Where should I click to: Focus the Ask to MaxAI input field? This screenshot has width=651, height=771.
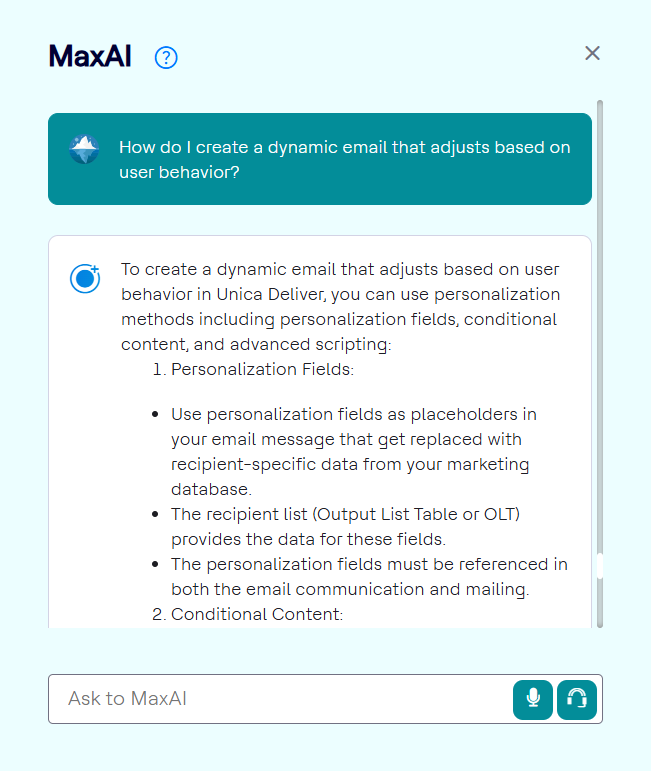tap(280, 699)
